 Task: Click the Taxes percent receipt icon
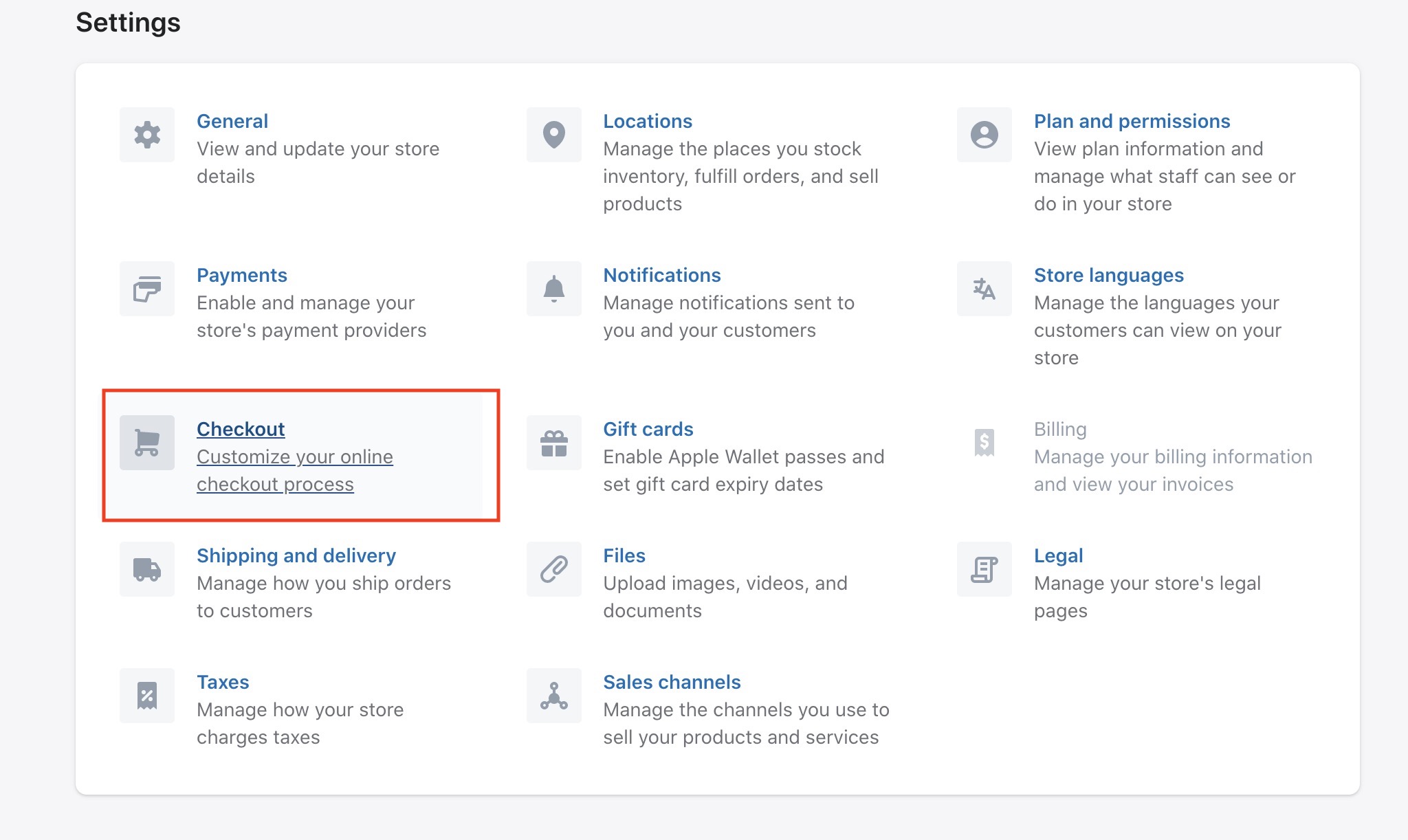point(147,696)
